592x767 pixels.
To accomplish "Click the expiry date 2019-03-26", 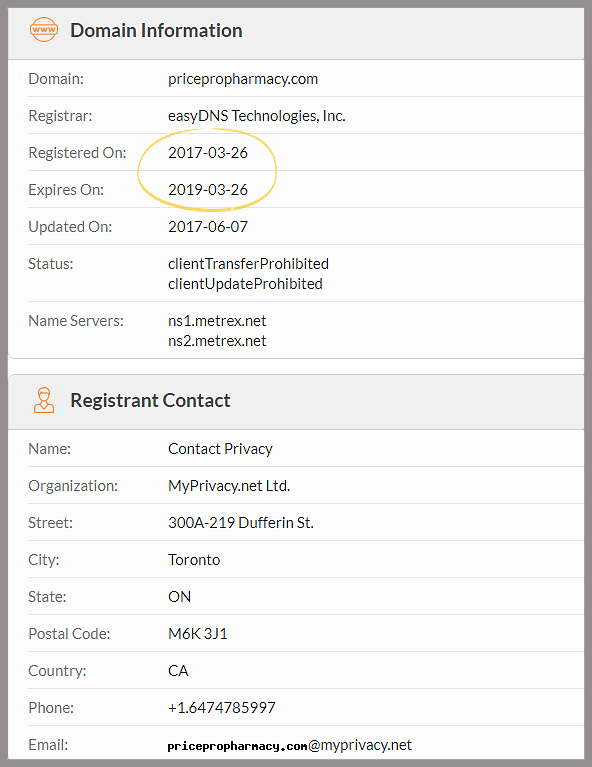I will [208, 190].
